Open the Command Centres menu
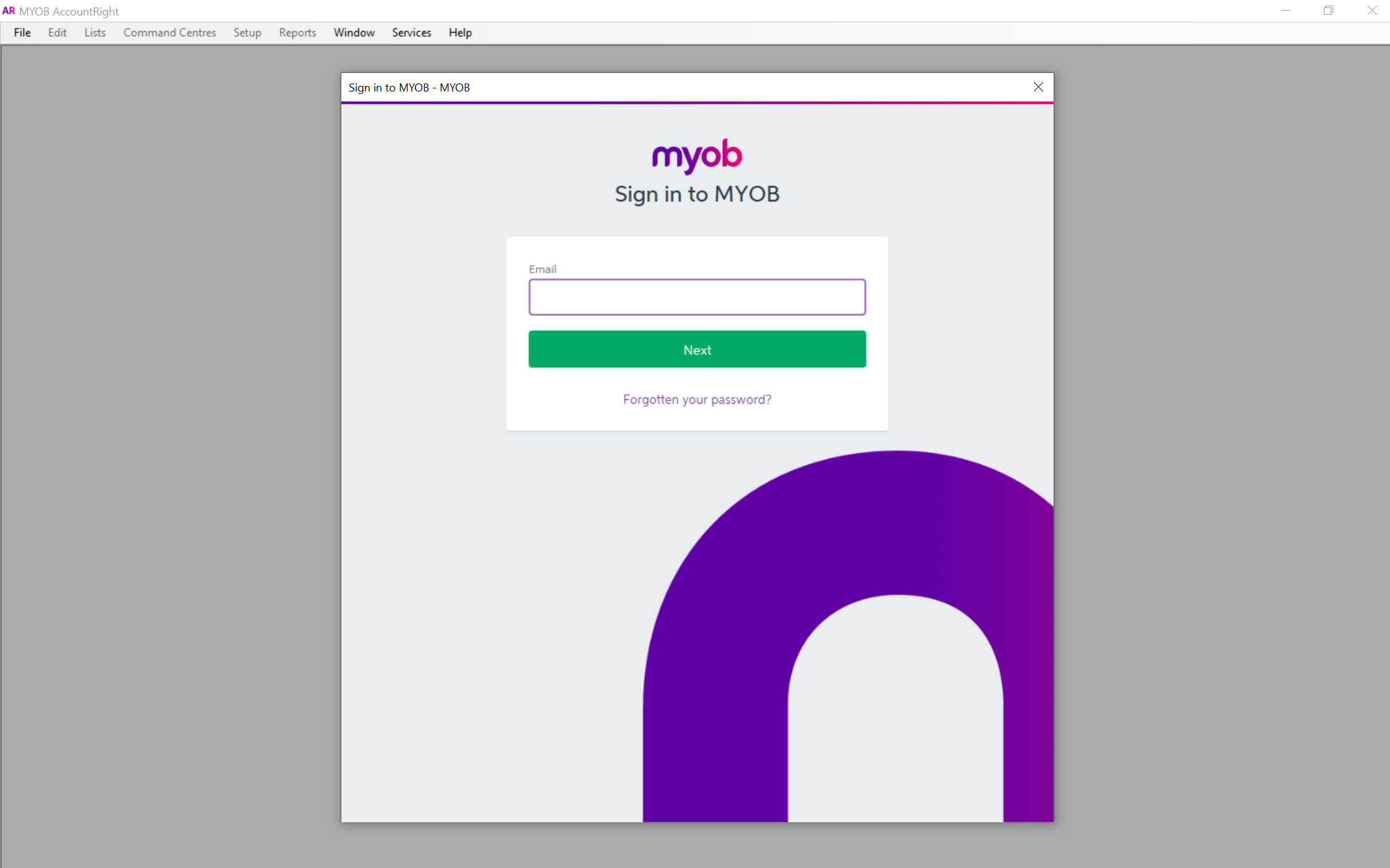The width and height of the screenshot is (1390, 868). pos(169,33)
